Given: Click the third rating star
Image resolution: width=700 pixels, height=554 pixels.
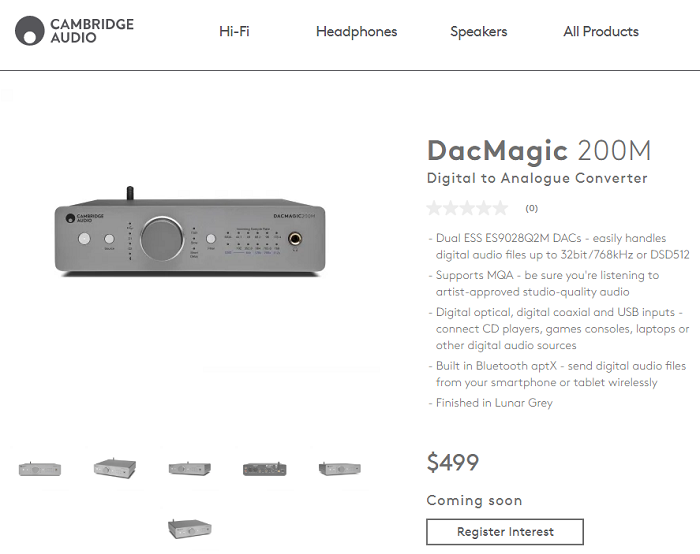Looking at the screenshot, I should point(467,208).
